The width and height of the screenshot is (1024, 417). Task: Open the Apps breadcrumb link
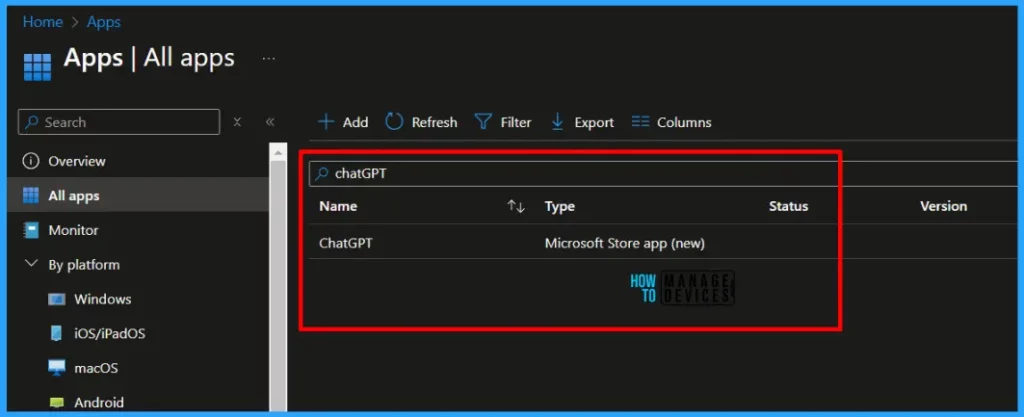coord(104,22)
